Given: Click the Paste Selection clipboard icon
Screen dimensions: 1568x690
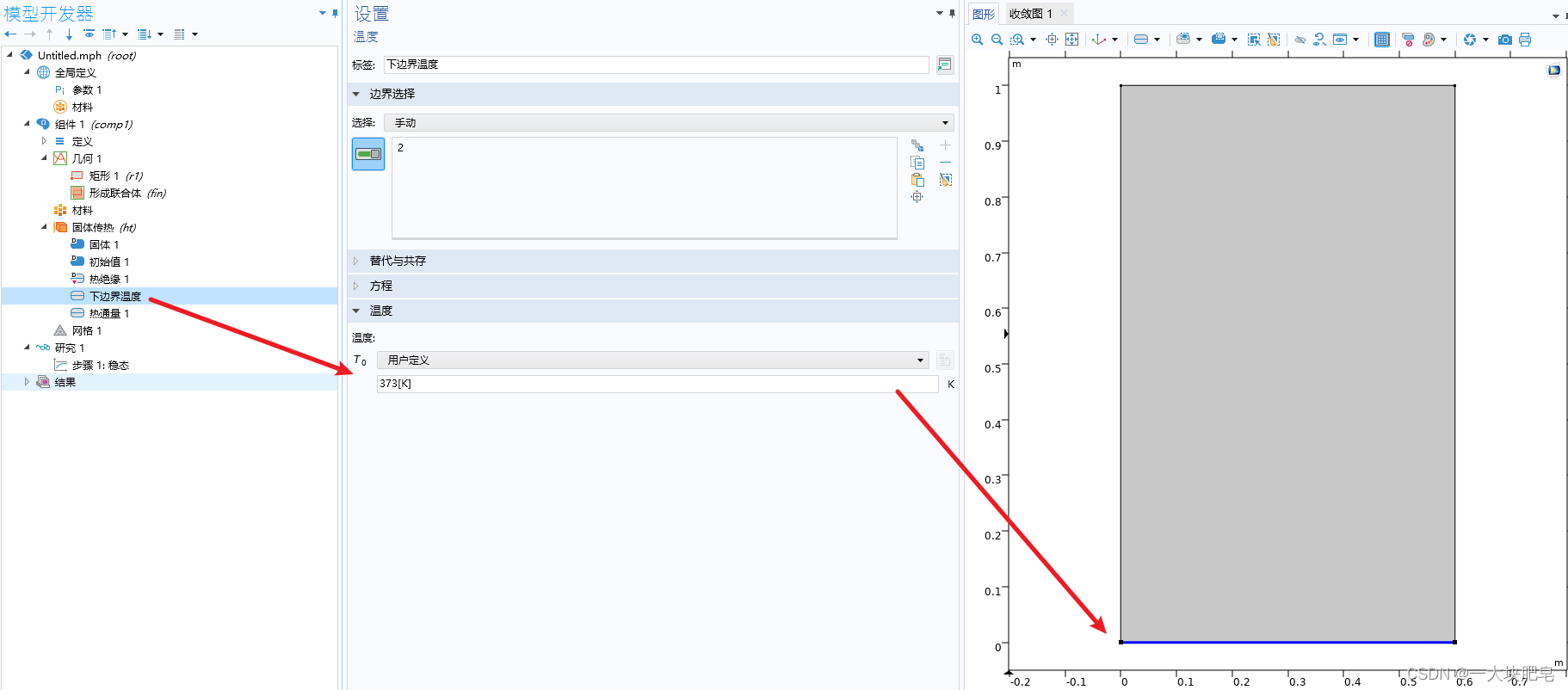Looking at the screenshot, I should (x=917, y=180).
